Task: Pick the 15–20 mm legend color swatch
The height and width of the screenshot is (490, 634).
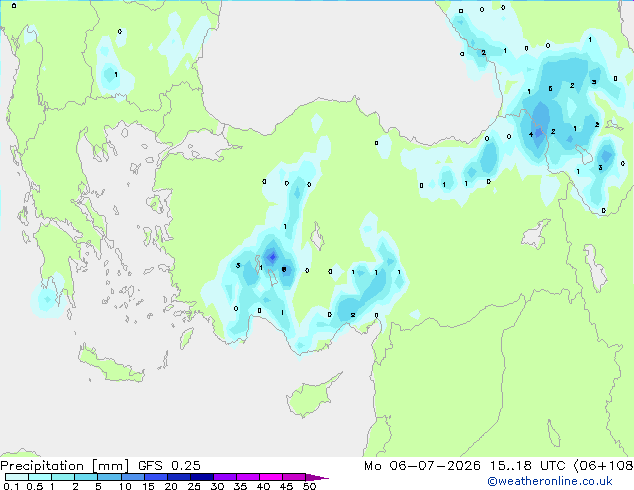Action: coord(155,477)
